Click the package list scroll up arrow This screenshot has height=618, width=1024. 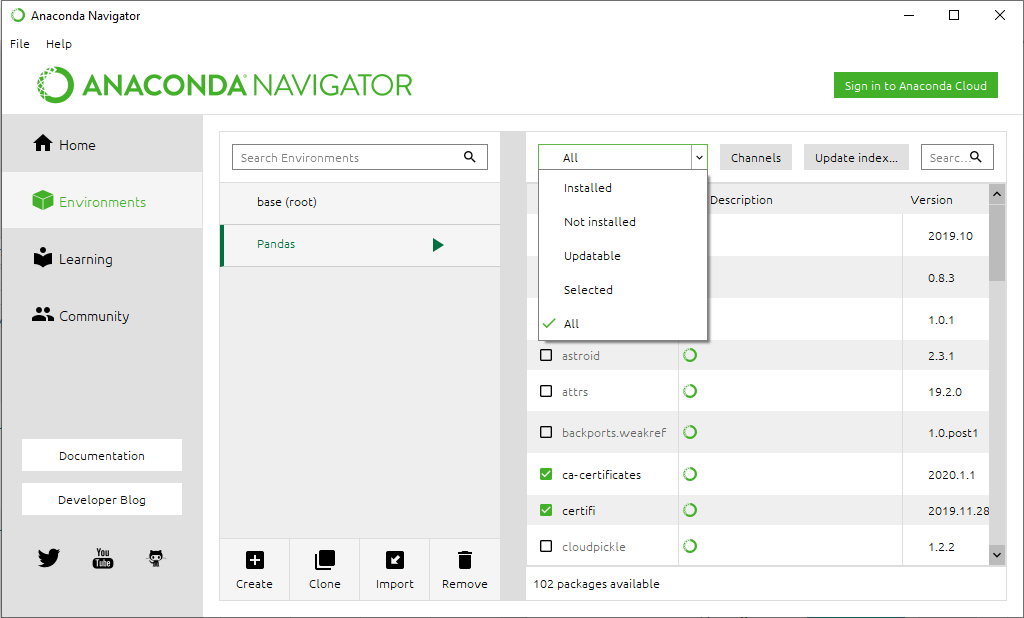[997, 194]
